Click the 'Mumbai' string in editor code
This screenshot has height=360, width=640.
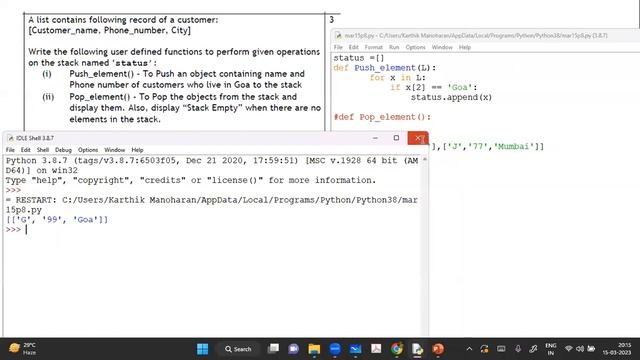pos(514,147)
